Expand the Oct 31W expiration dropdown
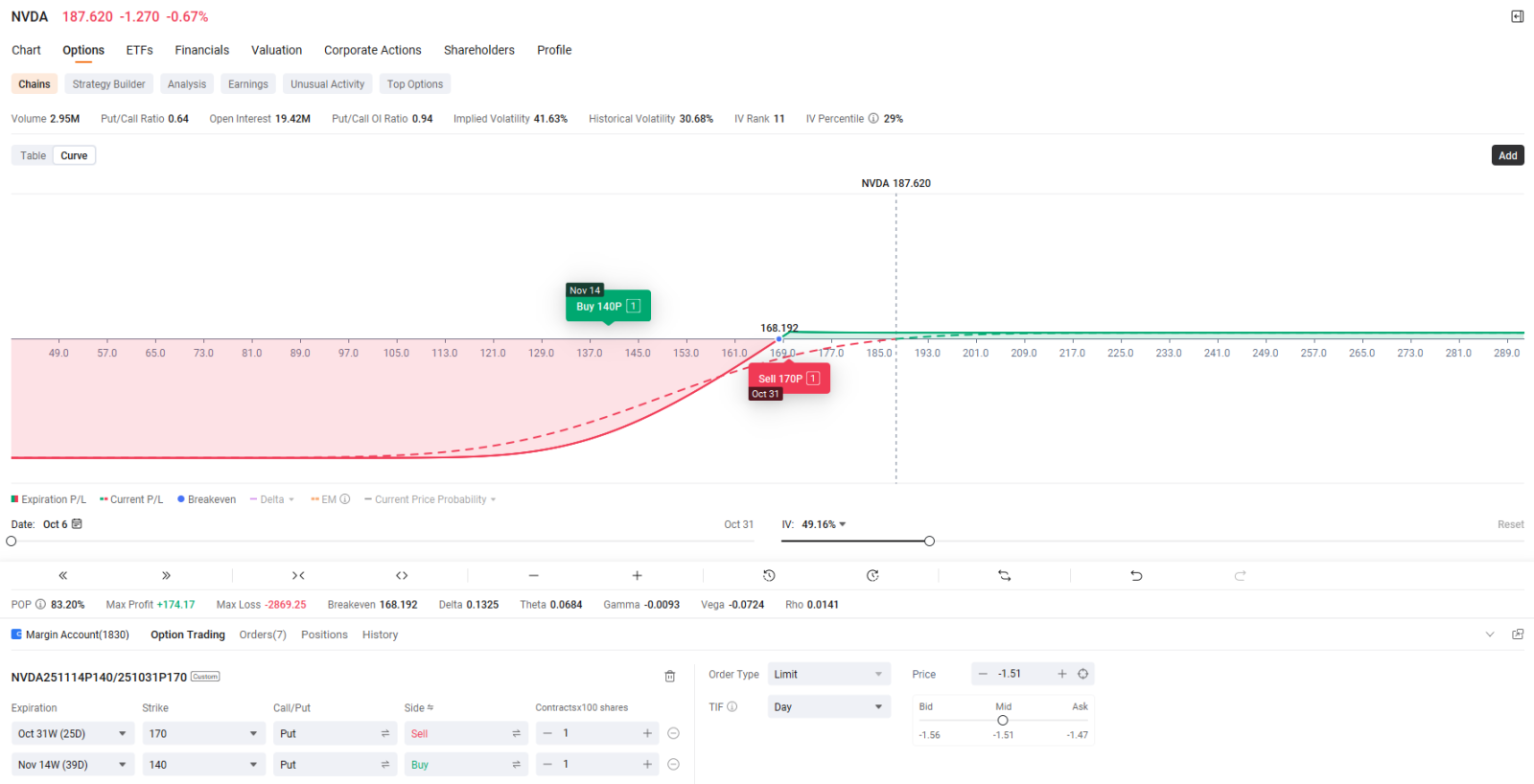 tap(72, 734)
